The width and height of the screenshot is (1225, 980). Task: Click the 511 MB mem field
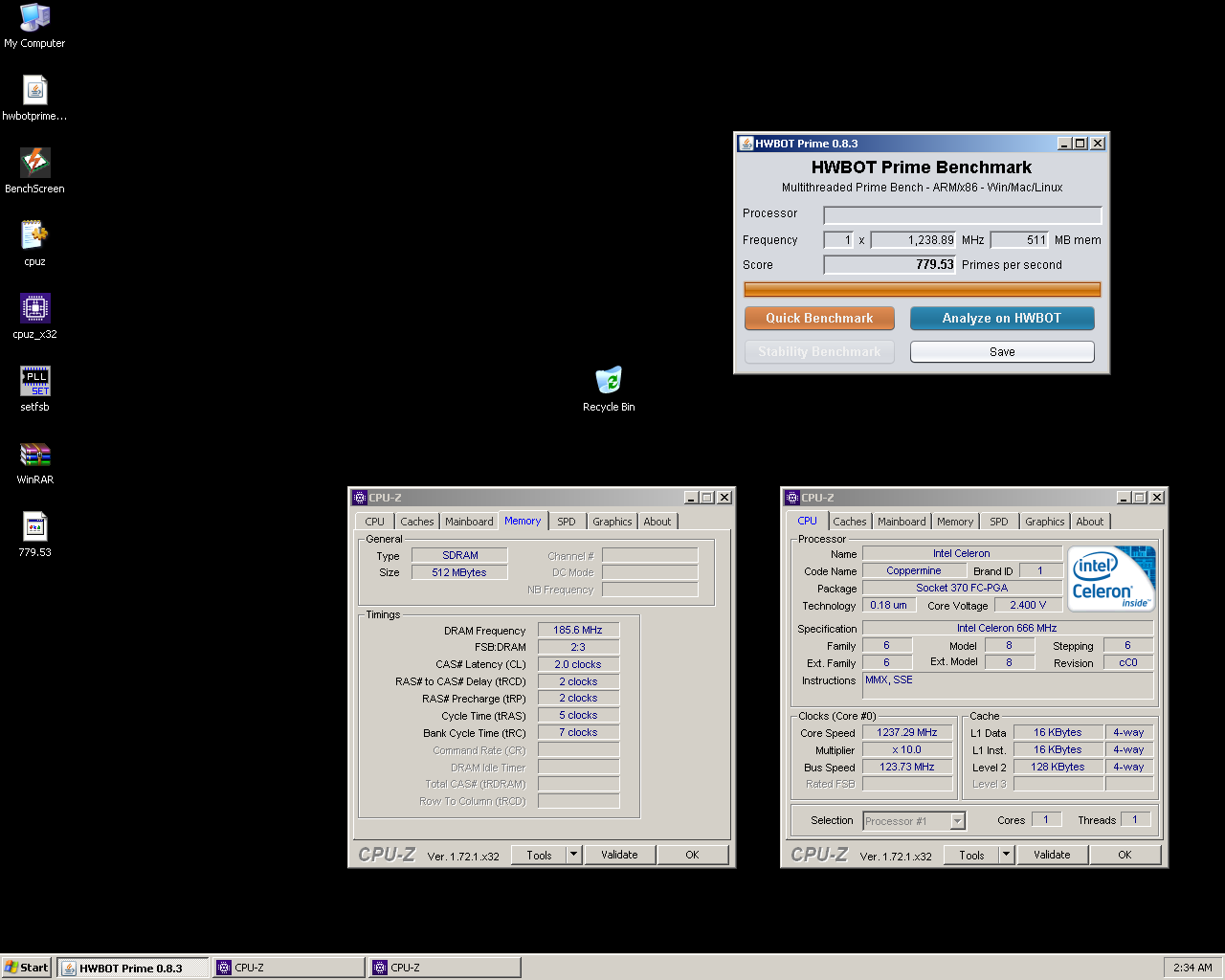click(1019, 240)
